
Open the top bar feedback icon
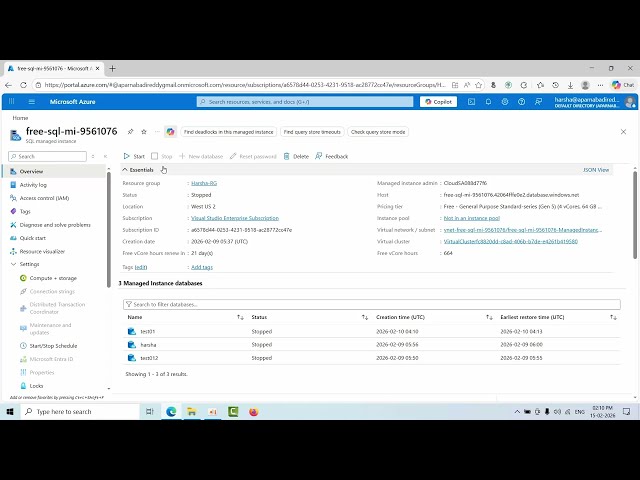click(x=538, y=102)
